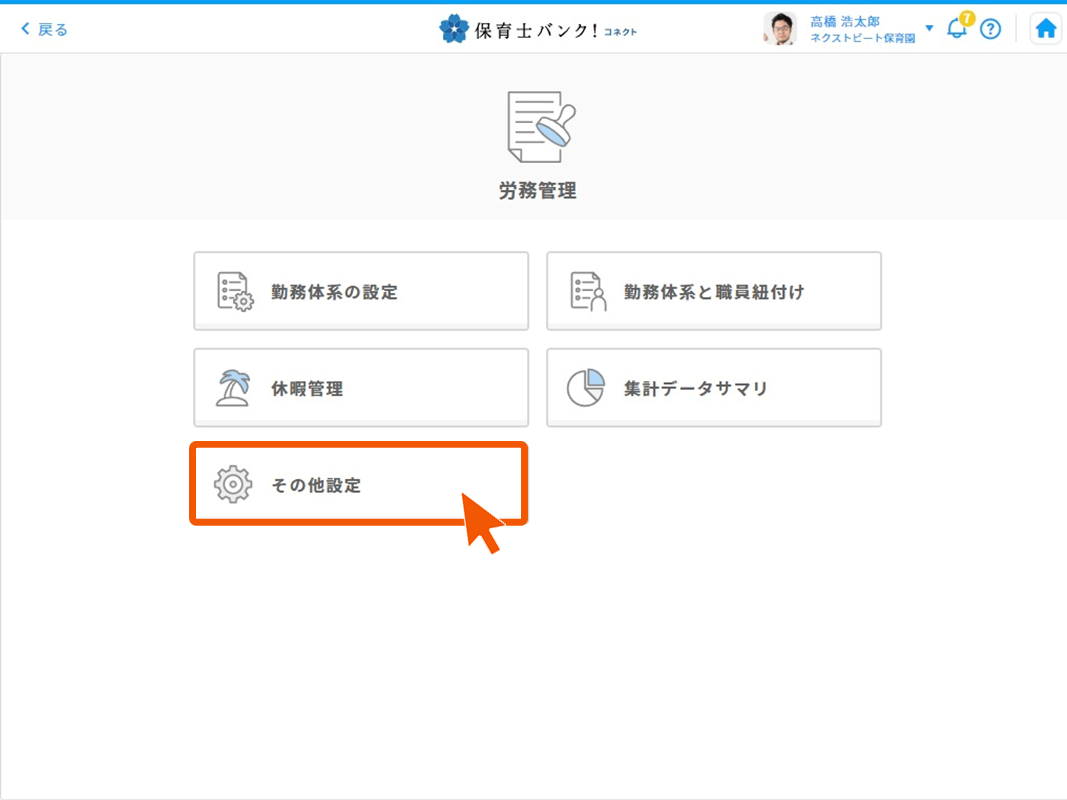Viewport: 1067px width, 800px height.
Task: Click the 保育士バンク！コネクト flower logo
Action: [454, 29]
